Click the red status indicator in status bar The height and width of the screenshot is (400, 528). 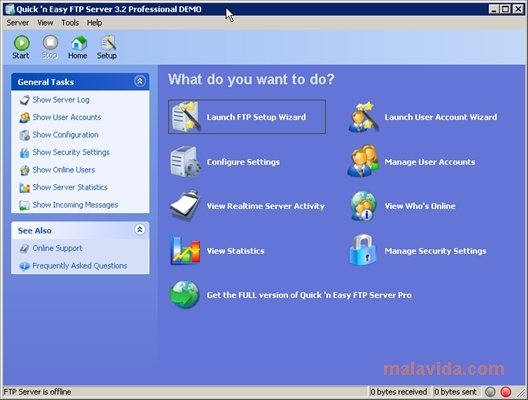[x=505, y=392]
